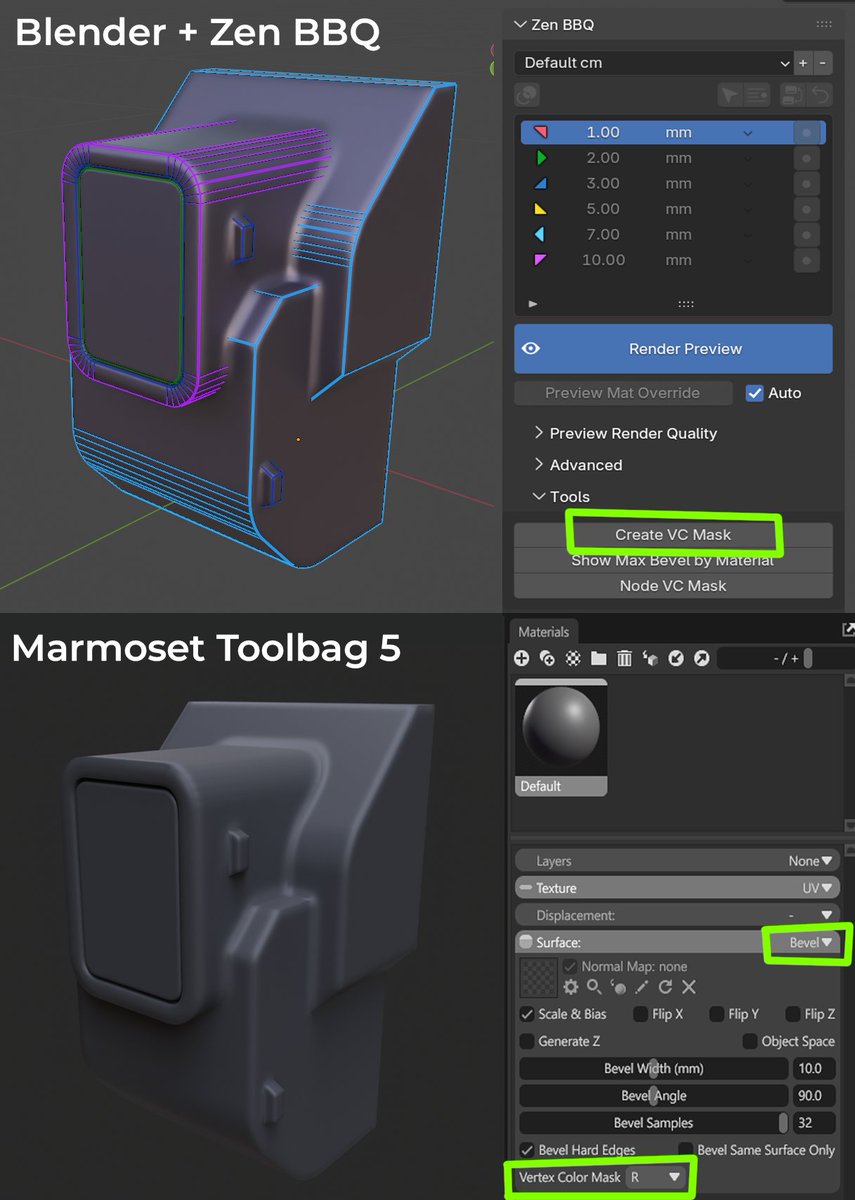Click the bevel list options icon

[x=757, y=95]
